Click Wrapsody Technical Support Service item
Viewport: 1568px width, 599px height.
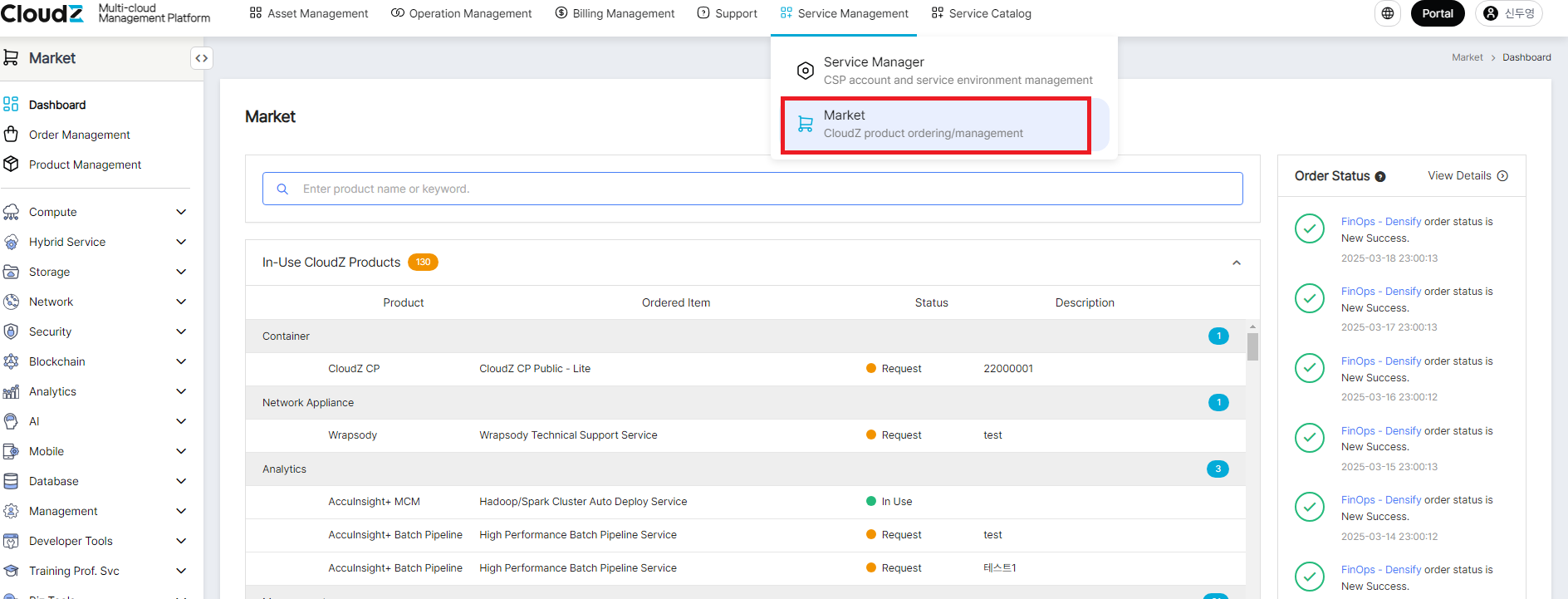click(568, 435)
